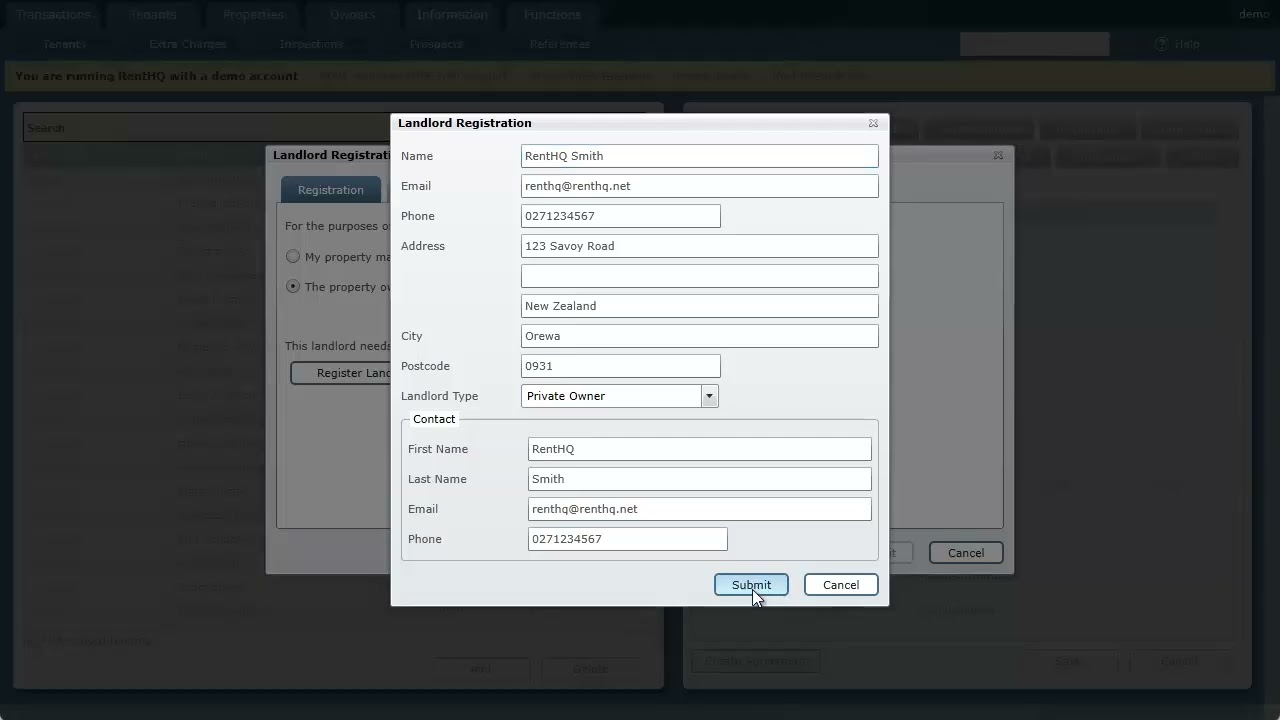Focus the empty second Address line

click(x=700, y=276)
